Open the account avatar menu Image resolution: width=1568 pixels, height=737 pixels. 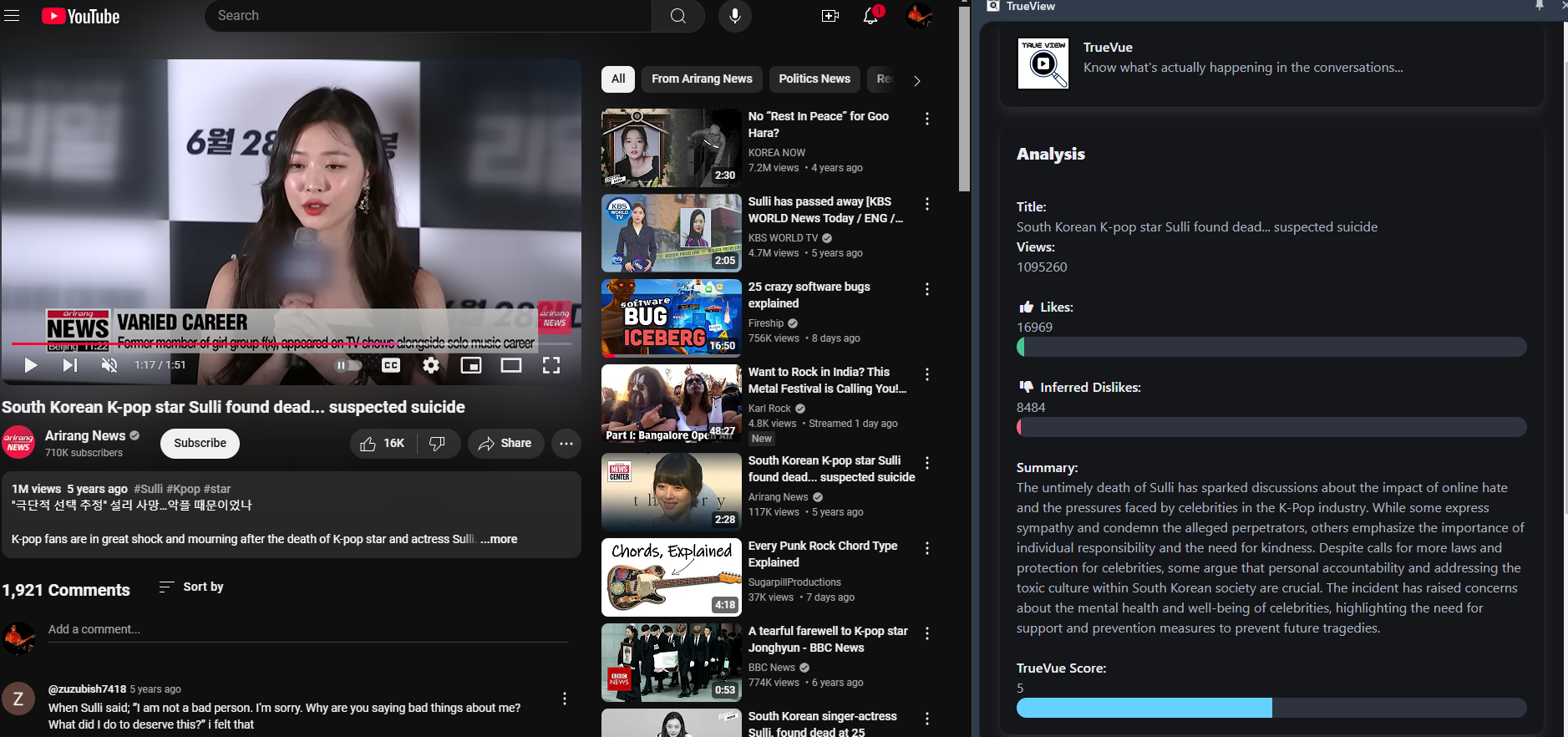coord(919,16)
